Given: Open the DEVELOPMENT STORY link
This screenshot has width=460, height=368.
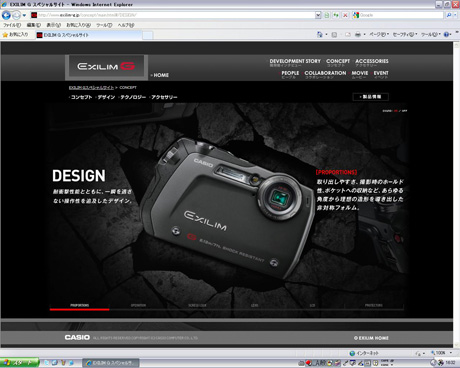Looking at the screenshot, I should (x=295, y=61).
